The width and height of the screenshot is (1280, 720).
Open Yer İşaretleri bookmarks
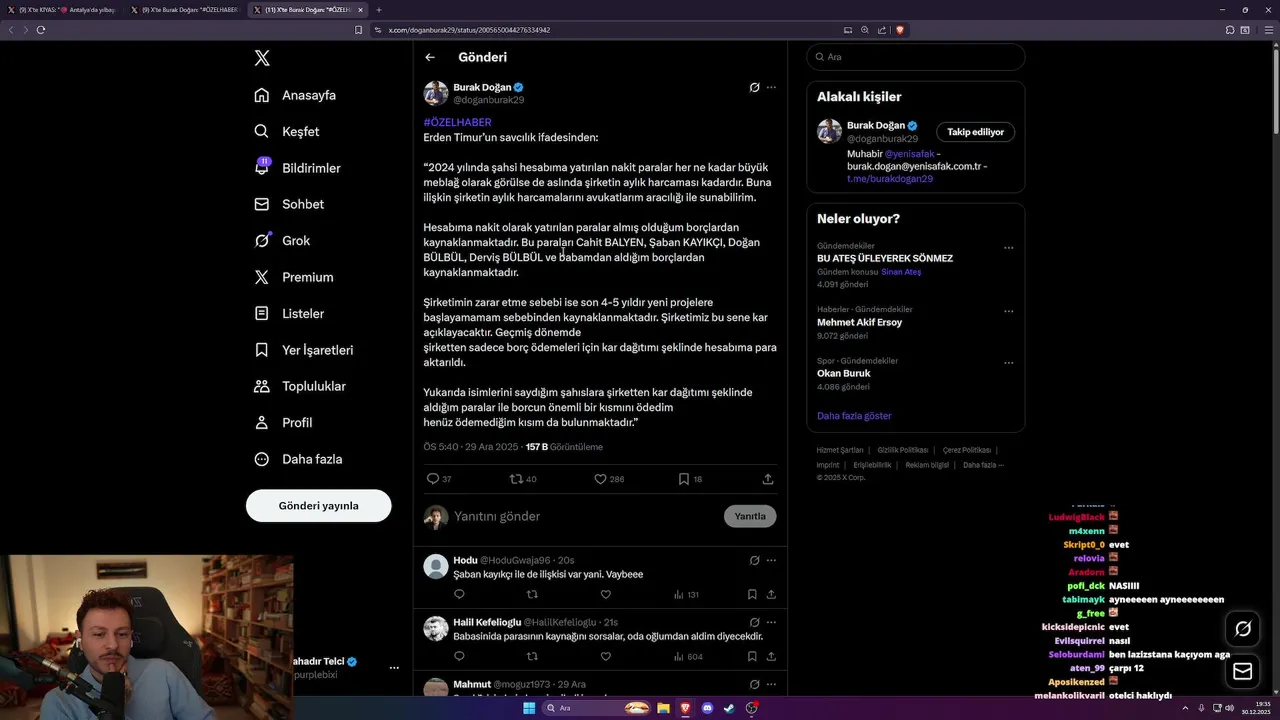tap(303, 350)
